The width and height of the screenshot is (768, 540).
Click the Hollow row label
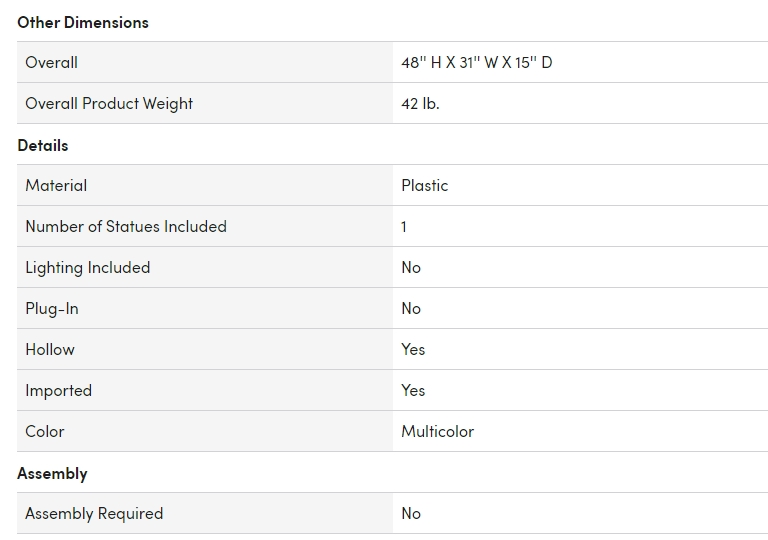50,349
